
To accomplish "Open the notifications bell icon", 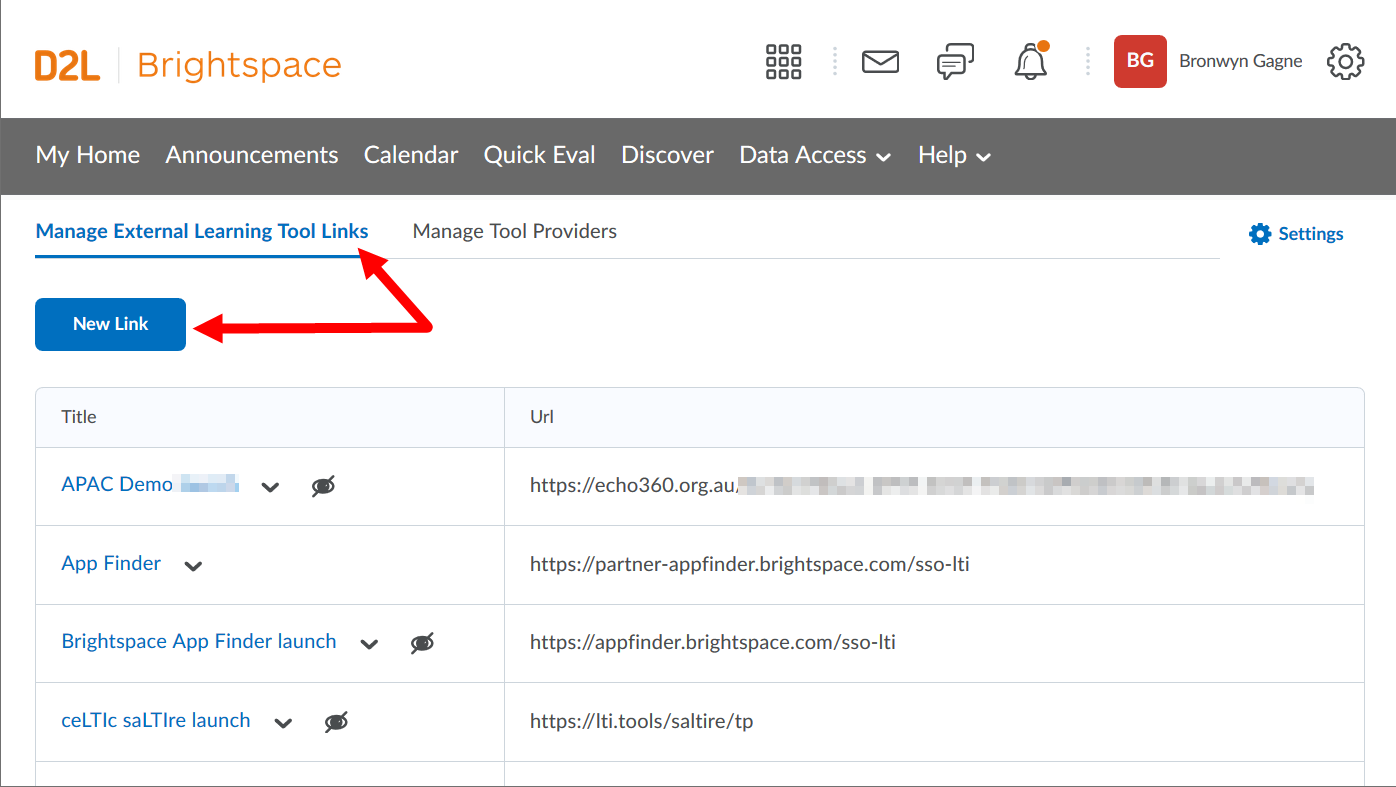I will pos(1031,62).
